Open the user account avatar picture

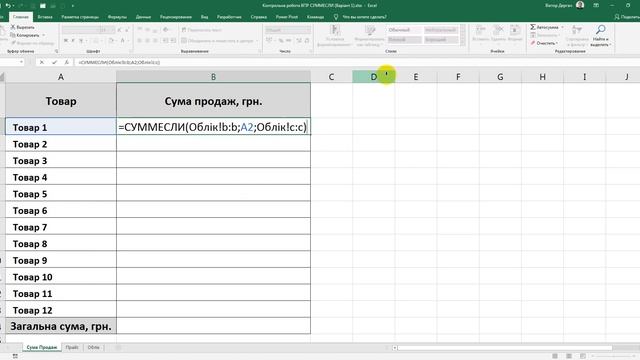coord(580,5)
